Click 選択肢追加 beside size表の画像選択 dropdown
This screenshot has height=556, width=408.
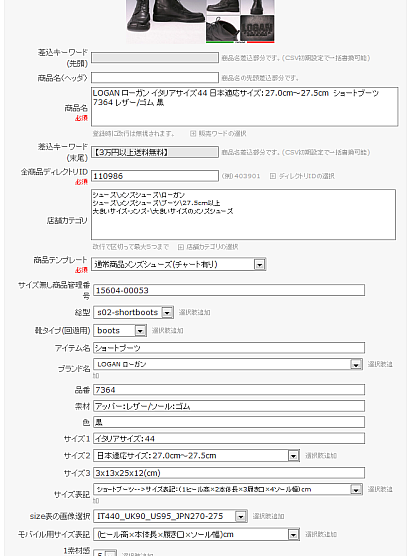tap(268, 516)
